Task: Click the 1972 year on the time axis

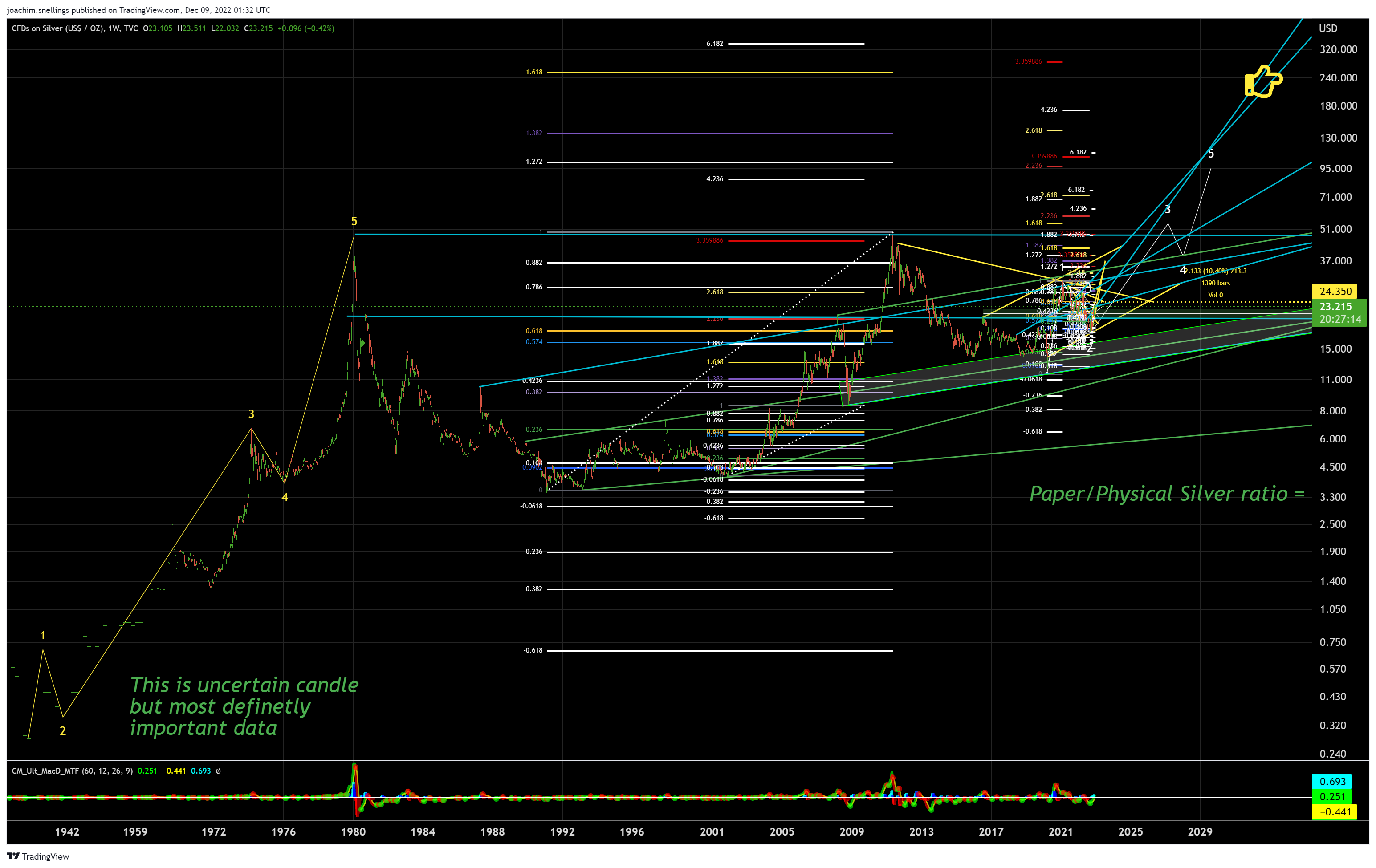Action: pyautogui.click(x=213, y=831)
